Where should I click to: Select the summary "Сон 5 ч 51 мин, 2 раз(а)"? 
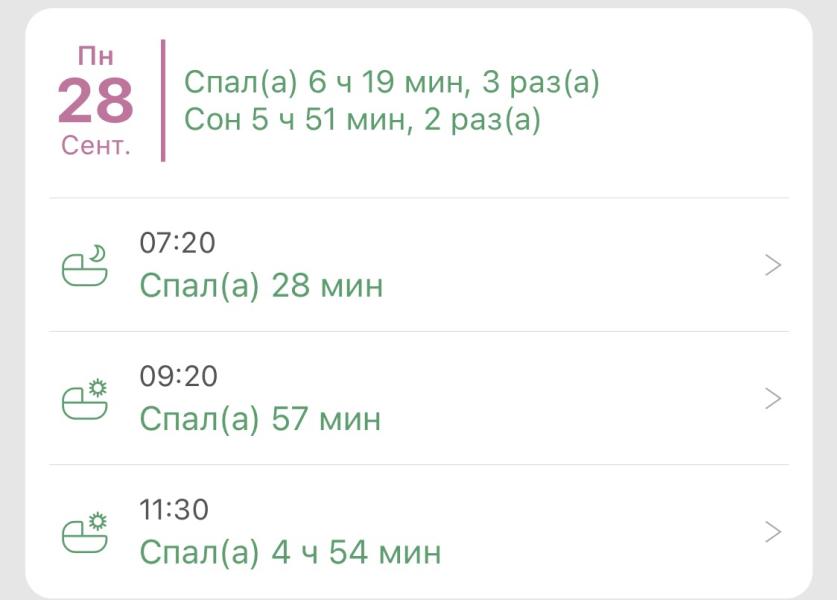[x=362, y=119]
